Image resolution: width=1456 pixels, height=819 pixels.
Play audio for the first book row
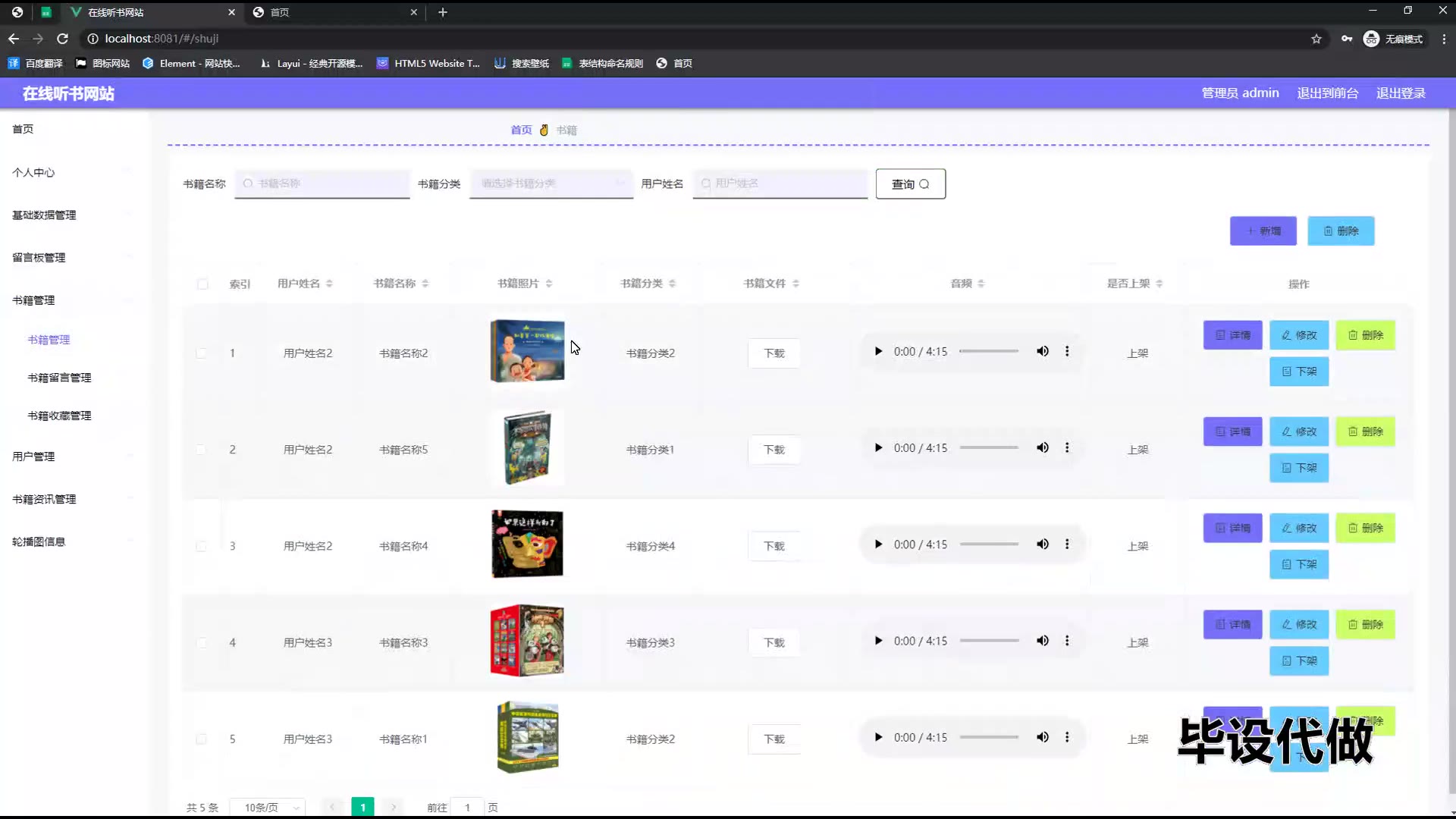[x=878, y=351]
